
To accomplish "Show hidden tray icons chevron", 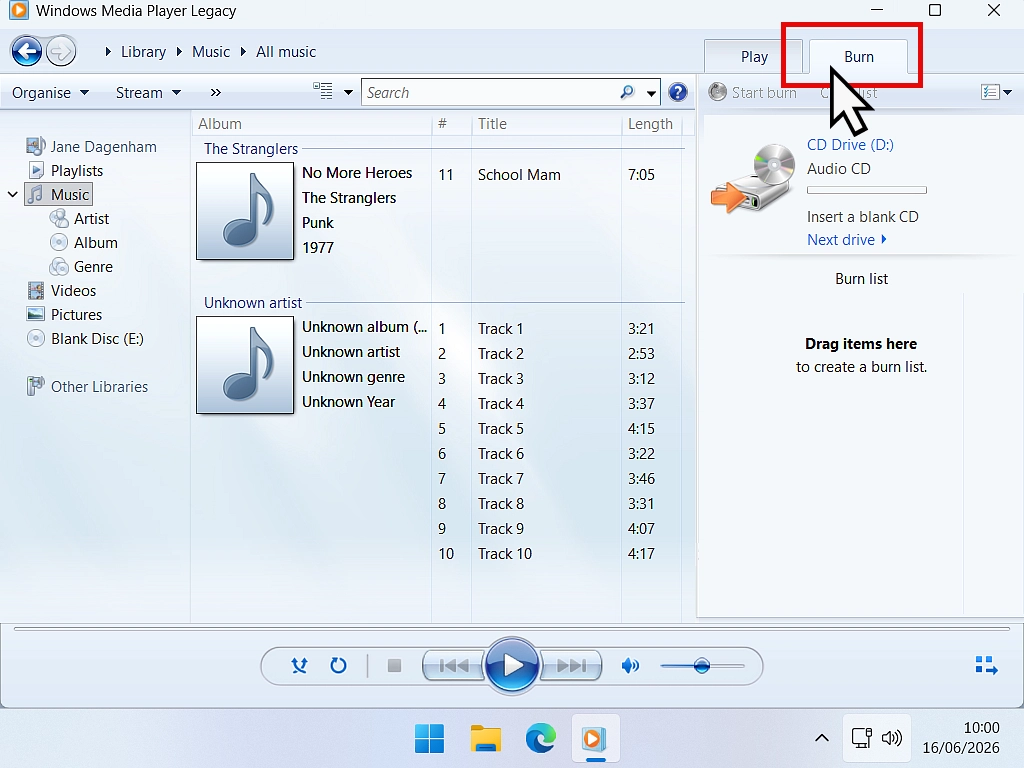I will coord(822,738).
